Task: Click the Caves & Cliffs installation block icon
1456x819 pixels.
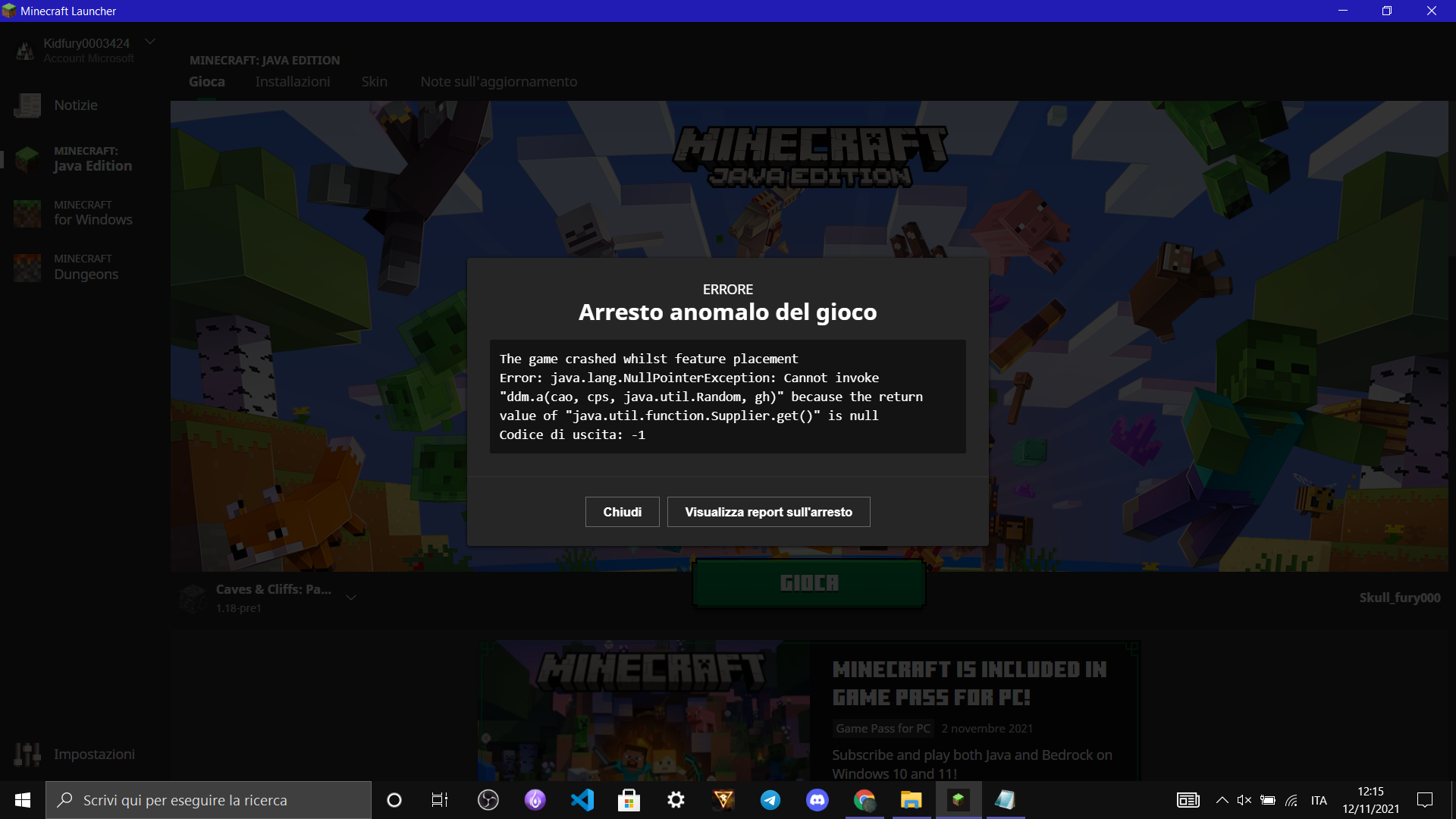Action: tap(193, 598)
